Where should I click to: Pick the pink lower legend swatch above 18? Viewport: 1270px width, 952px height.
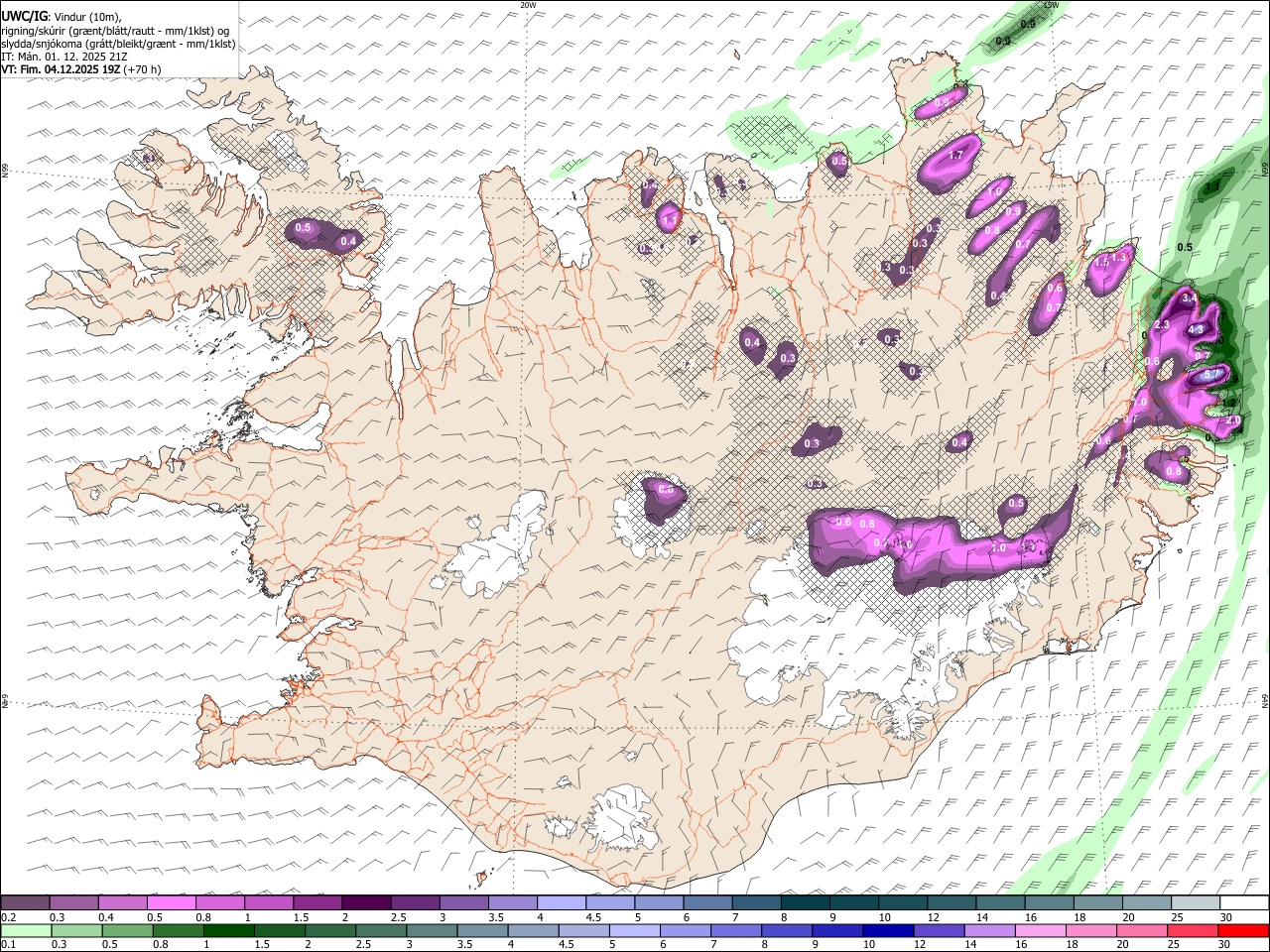coord(1091,930)
